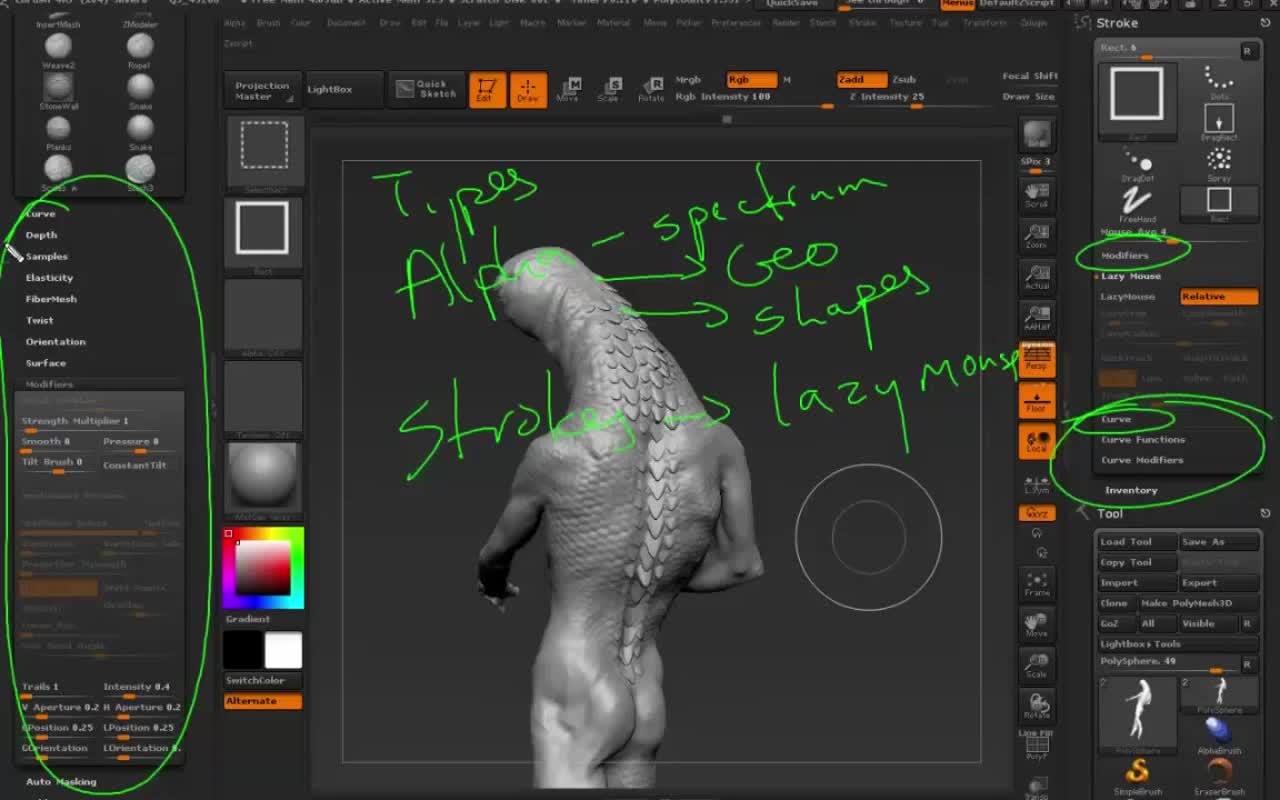Toggle Rgb paint mode
This screenshot has height=800, width=1280.
[751, 80]
